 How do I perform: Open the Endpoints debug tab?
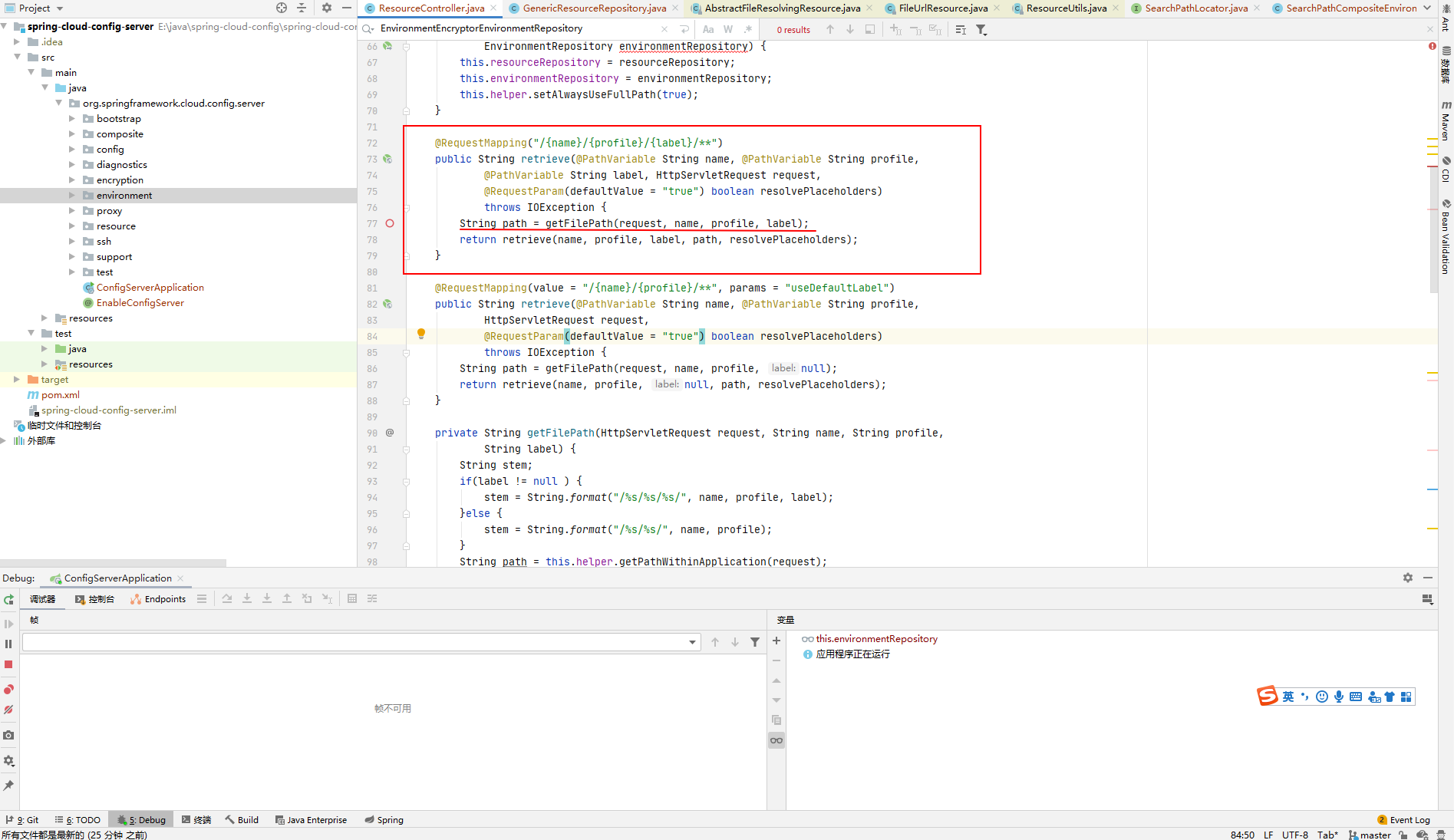pos(158,599)
